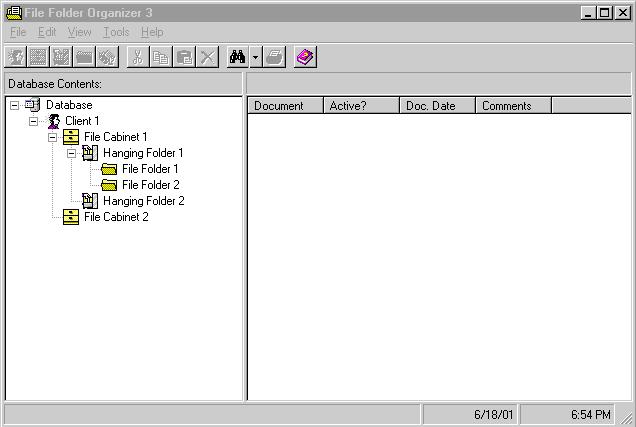636x427 pixels.
Task: Collapse the Client 1 tree node
Action: 34,121
